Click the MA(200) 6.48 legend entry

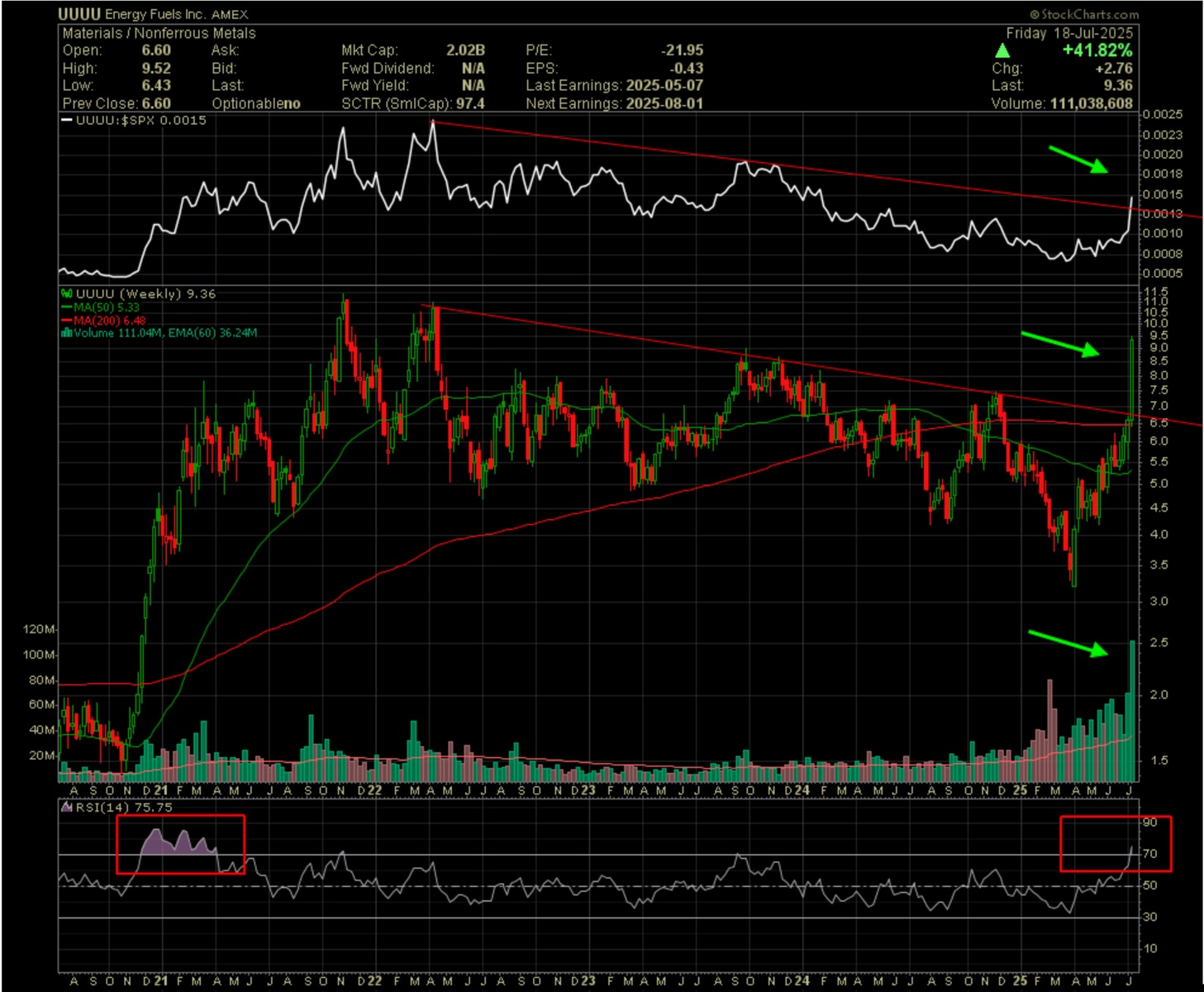109,320
